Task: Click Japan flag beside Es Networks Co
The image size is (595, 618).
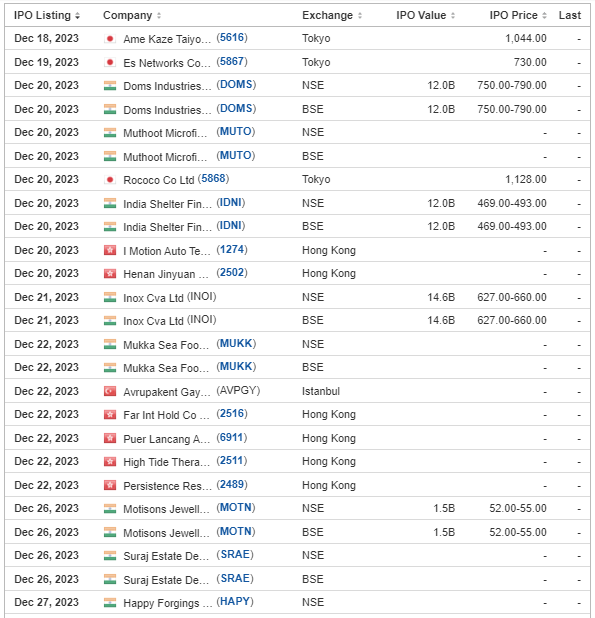Action: coord(110,62)
